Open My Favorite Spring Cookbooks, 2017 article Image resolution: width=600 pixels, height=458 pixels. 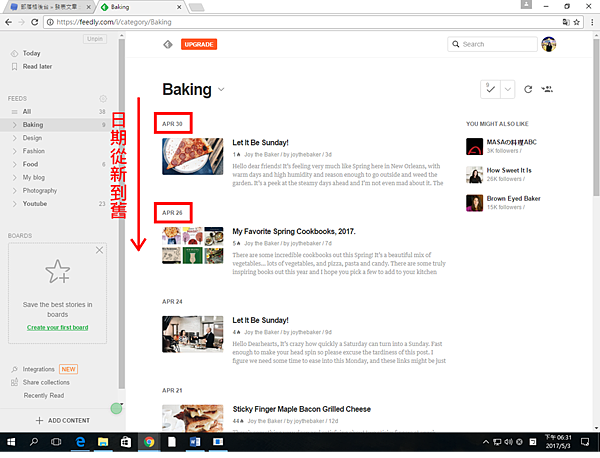coord(294,231)
